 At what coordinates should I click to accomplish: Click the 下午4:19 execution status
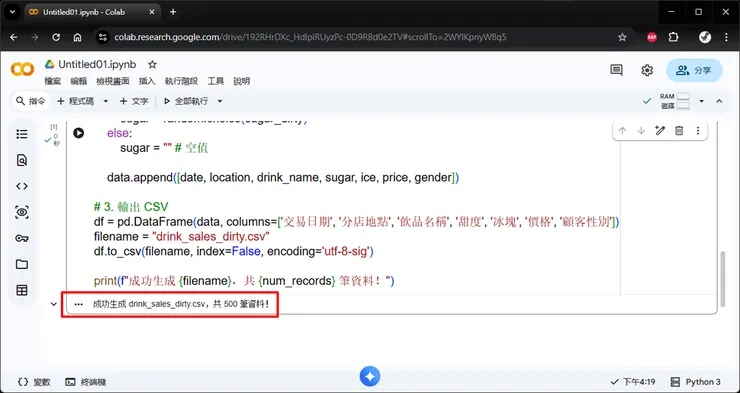pos(633,382)
